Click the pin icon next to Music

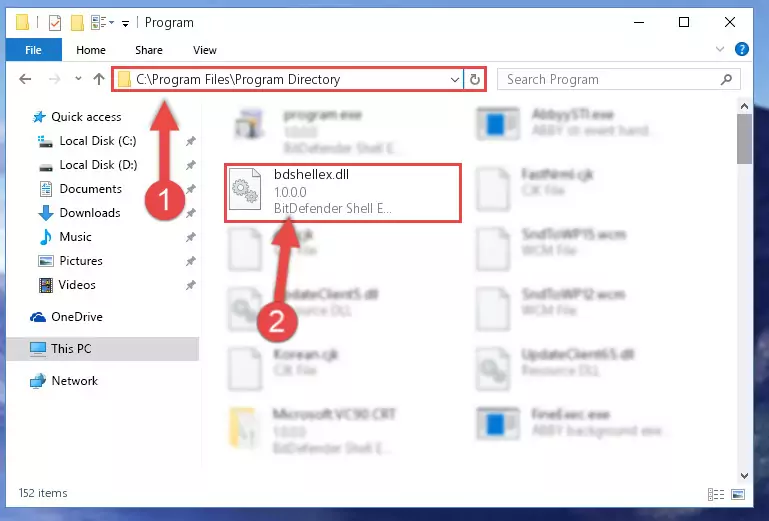click(190, 237)
